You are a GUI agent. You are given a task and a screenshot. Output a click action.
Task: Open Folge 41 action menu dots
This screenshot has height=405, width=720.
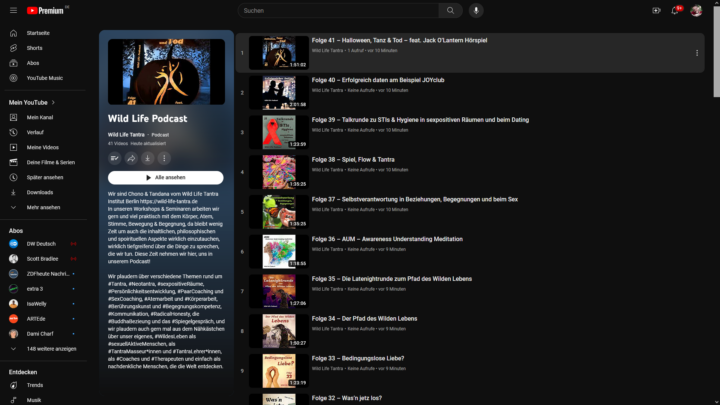click(697, 53)
